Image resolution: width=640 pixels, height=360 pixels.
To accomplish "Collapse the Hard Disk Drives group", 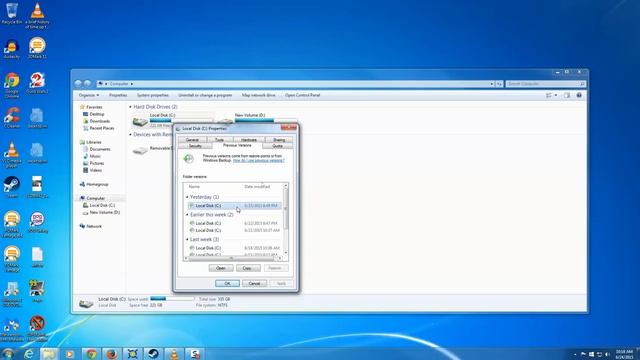I will tap(130, 107).
